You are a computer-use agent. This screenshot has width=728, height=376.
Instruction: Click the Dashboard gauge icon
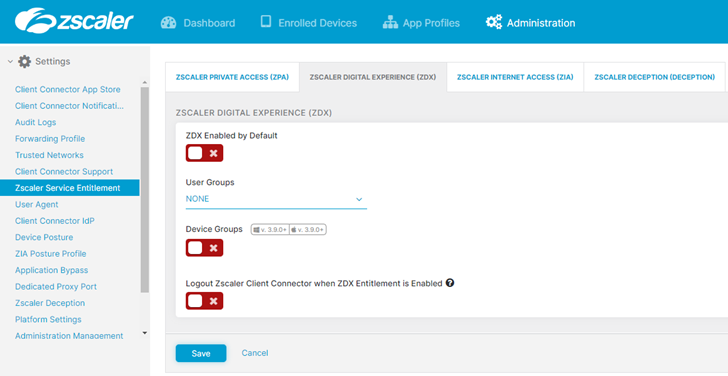[x=168, y=23]
